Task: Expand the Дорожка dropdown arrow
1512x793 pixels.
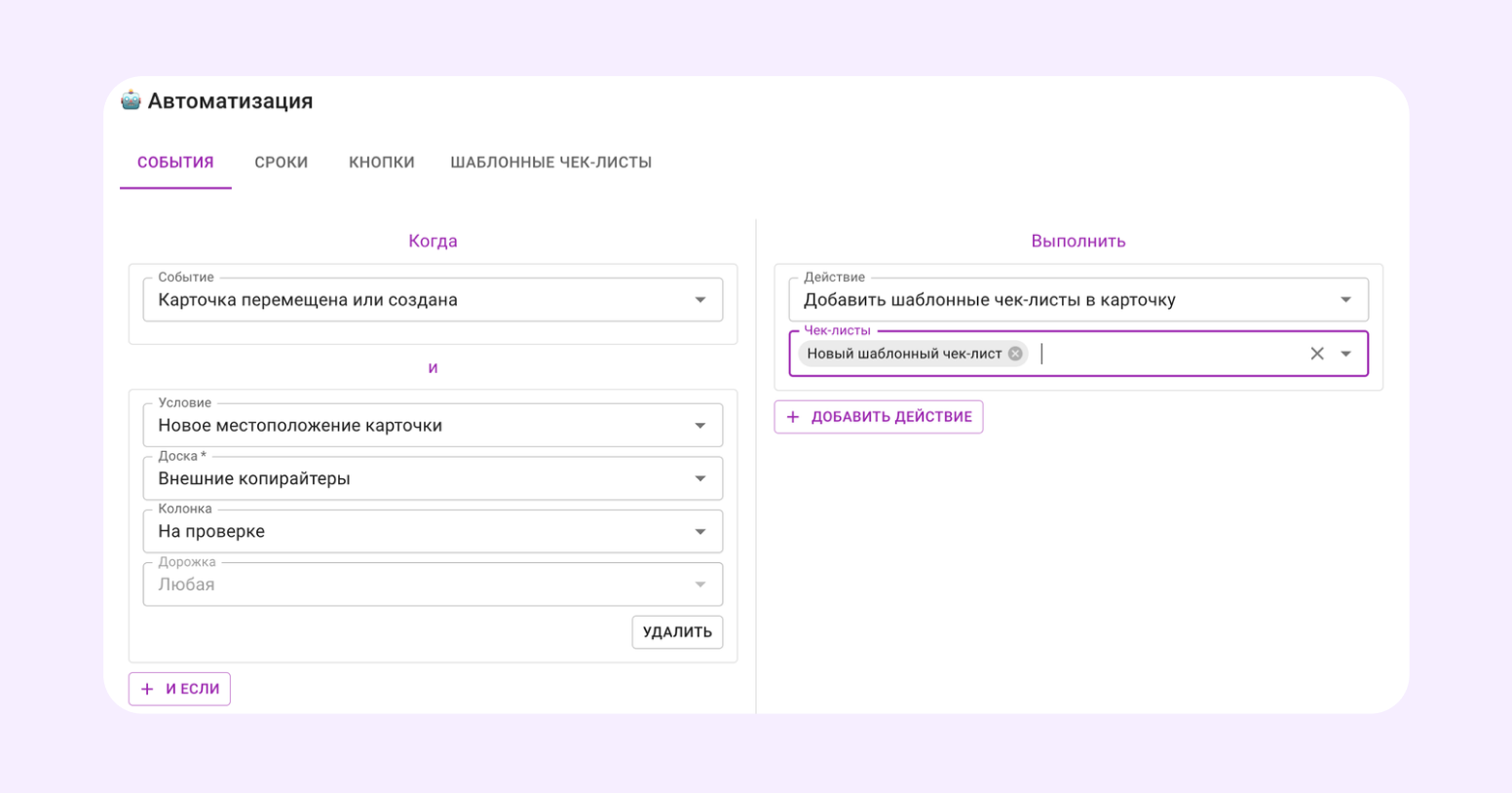Action: (699, 585)
